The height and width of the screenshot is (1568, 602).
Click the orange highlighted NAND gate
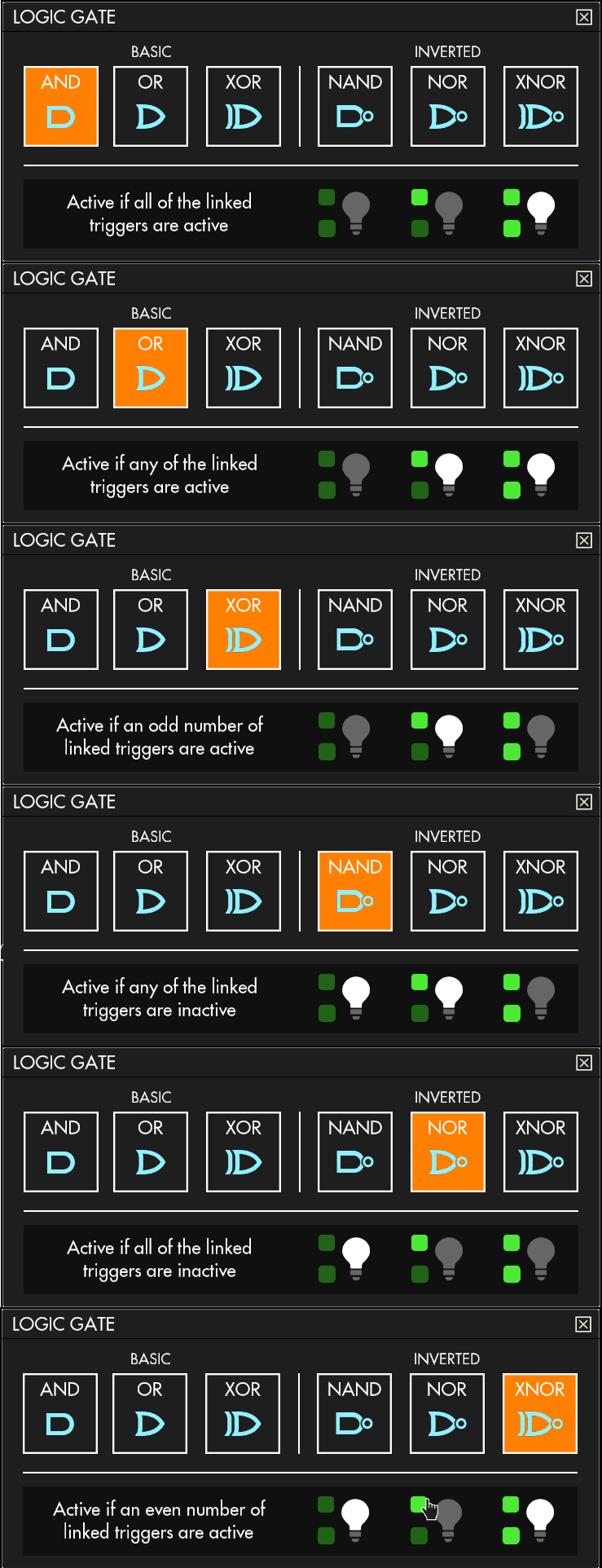[x=355, y=892]
